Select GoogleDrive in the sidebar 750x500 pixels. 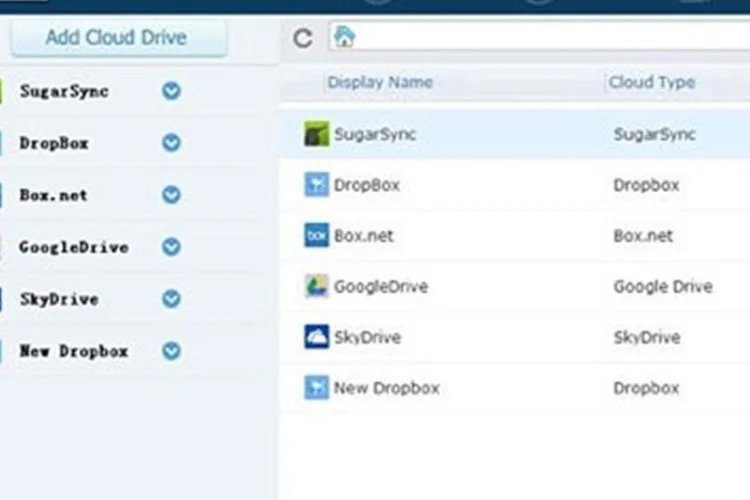(x=74, y=247)
